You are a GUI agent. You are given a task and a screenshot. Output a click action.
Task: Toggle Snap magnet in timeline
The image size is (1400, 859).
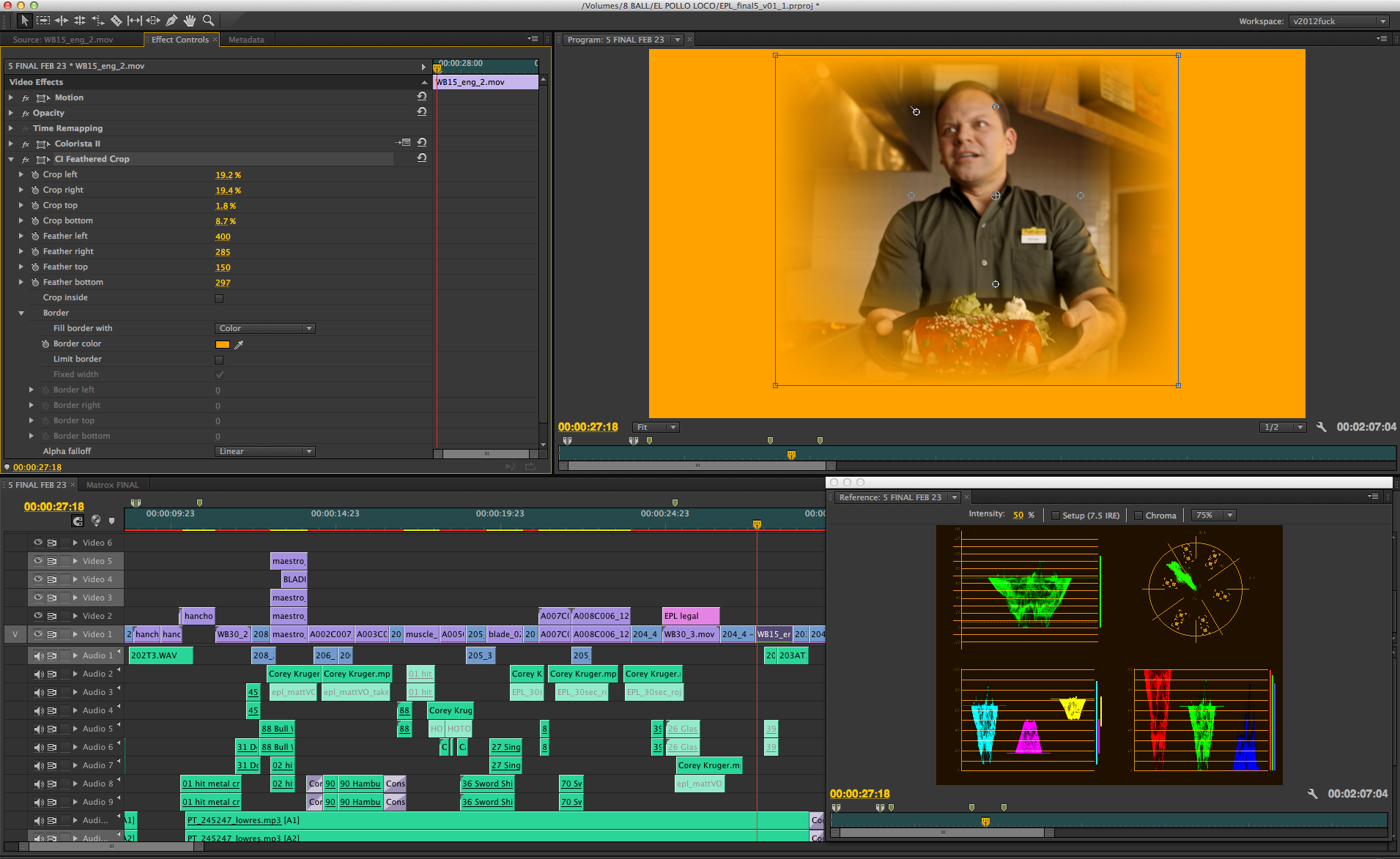[78, 521]
